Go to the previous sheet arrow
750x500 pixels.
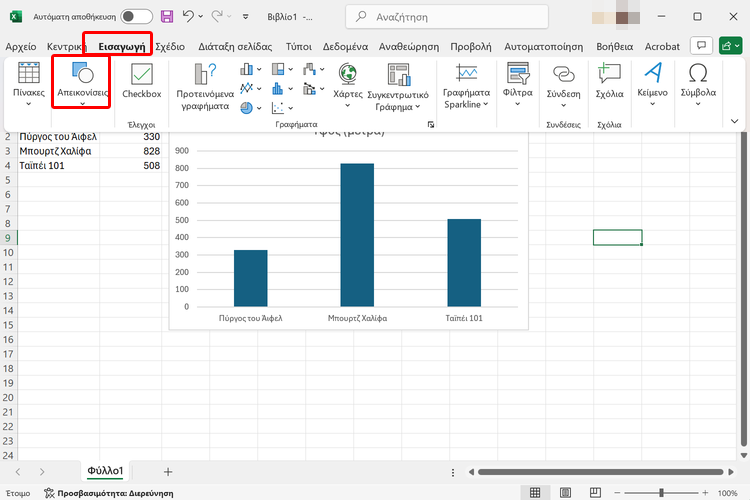pos(18,472)
